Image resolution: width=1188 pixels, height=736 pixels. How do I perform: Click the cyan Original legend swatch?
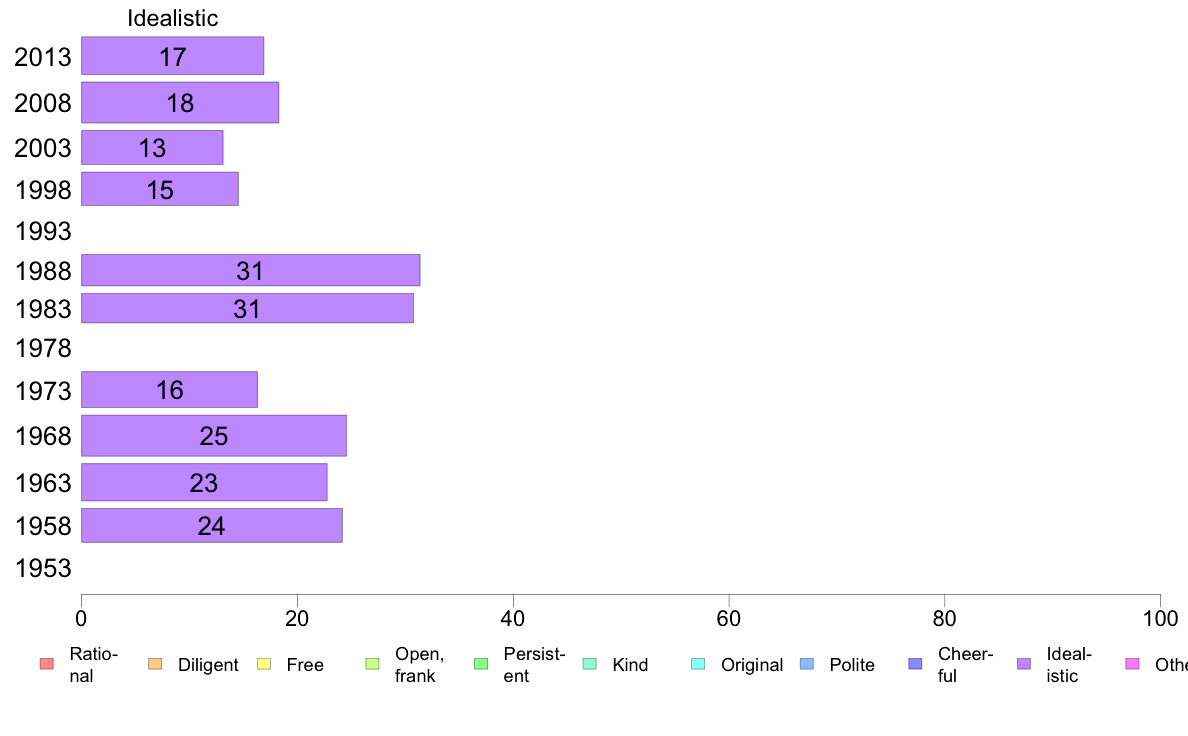(x=699, y=664)
